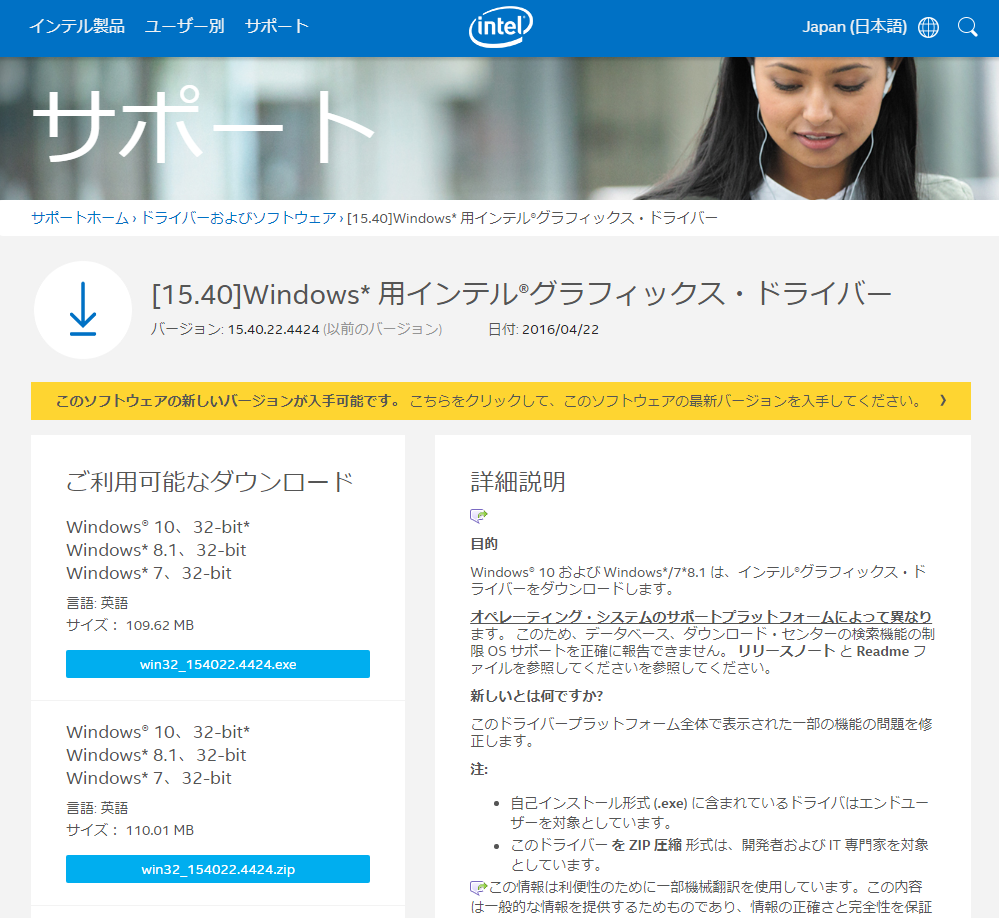Image resolution: width=999 pixels, height=918 pixels.
Task: Click the Intel logo in header
Action: pyautogui.click(x=501, y=27)
